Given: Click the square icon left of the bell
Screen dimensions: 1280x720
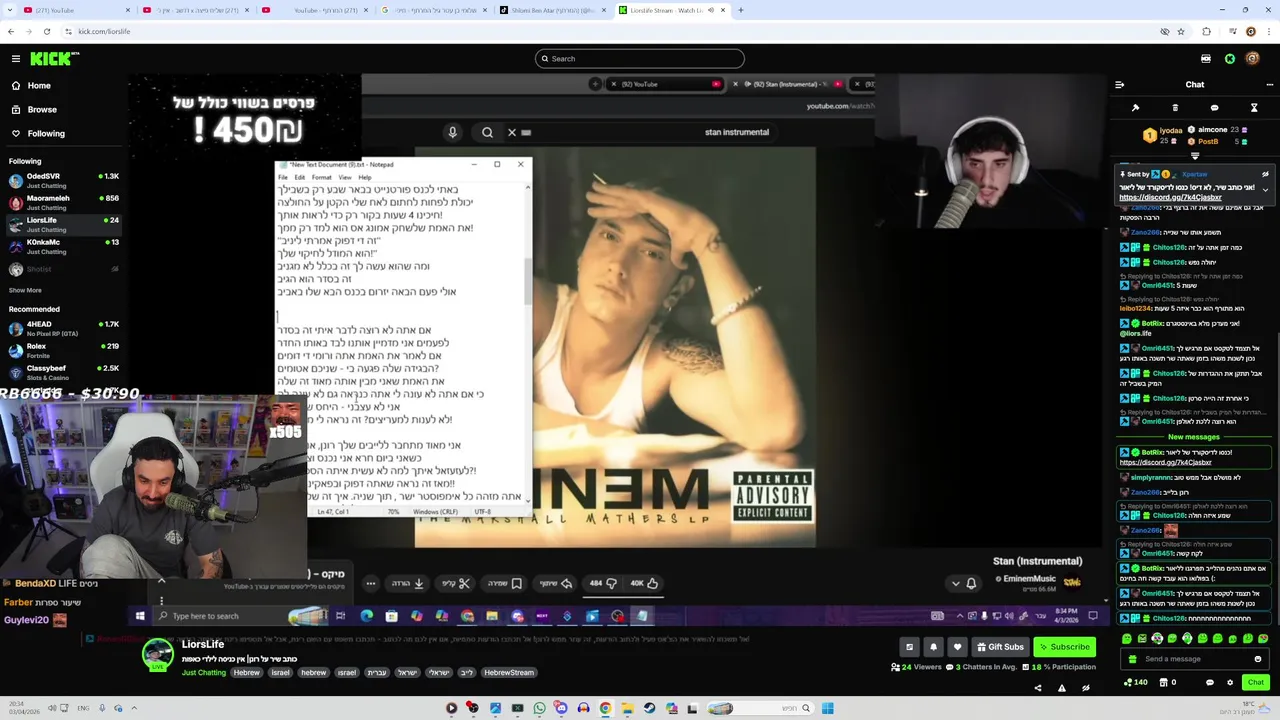Looking at the screenshot, I should [x=909, y=647].
